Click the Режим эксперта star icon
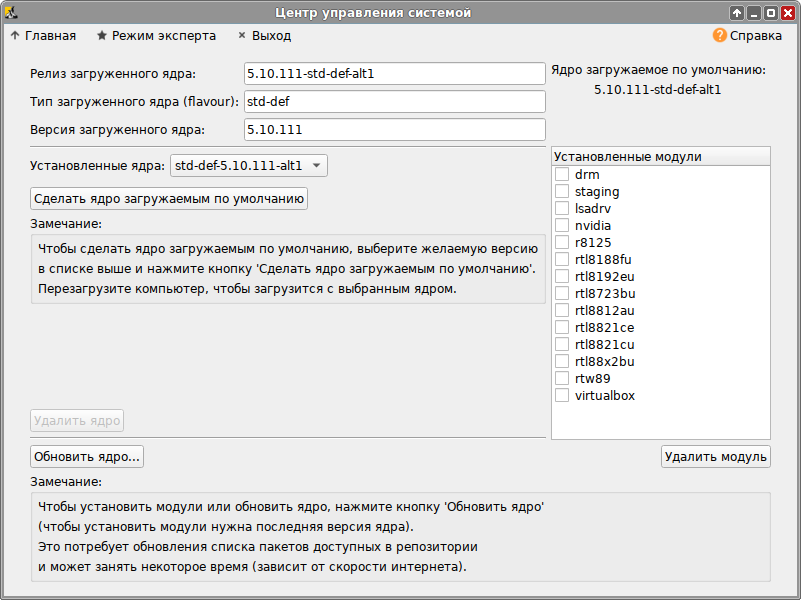This screenshot has height=600, width=801. [x=102, y=35]
